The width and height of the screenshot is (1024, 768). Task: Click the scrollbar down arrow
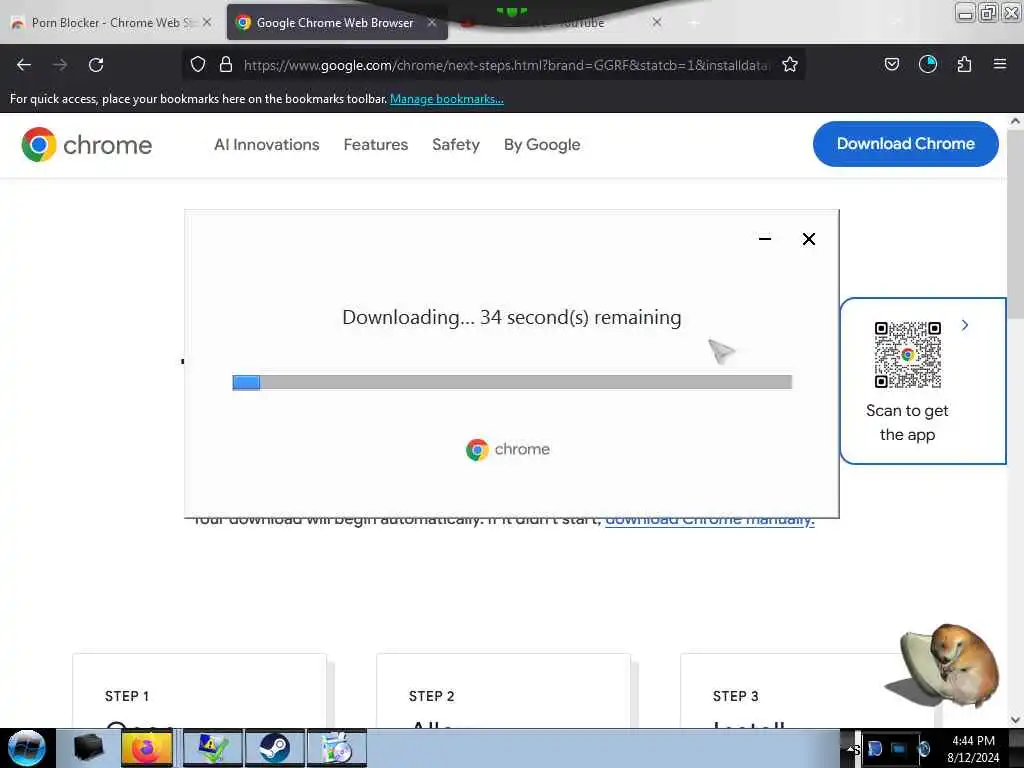[1015, 720]
